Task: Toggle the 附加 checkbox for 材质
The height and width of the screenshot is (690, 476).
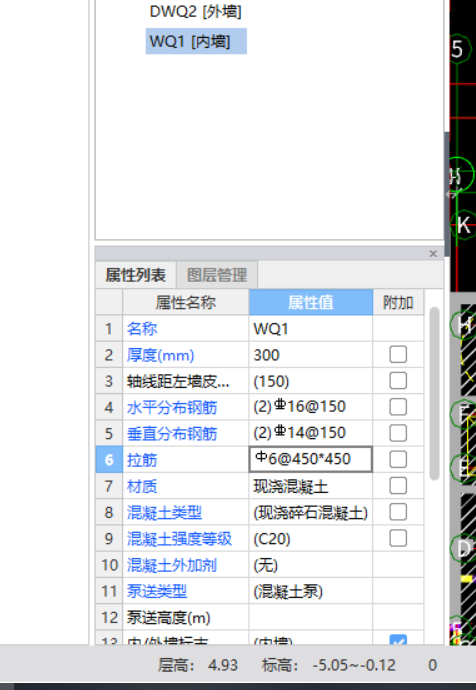Action: (398, 486)
